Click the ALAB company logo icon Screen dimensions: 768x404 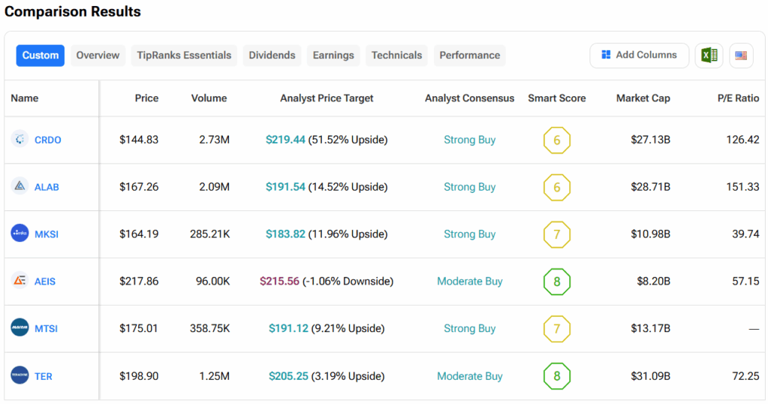[20, 187]
